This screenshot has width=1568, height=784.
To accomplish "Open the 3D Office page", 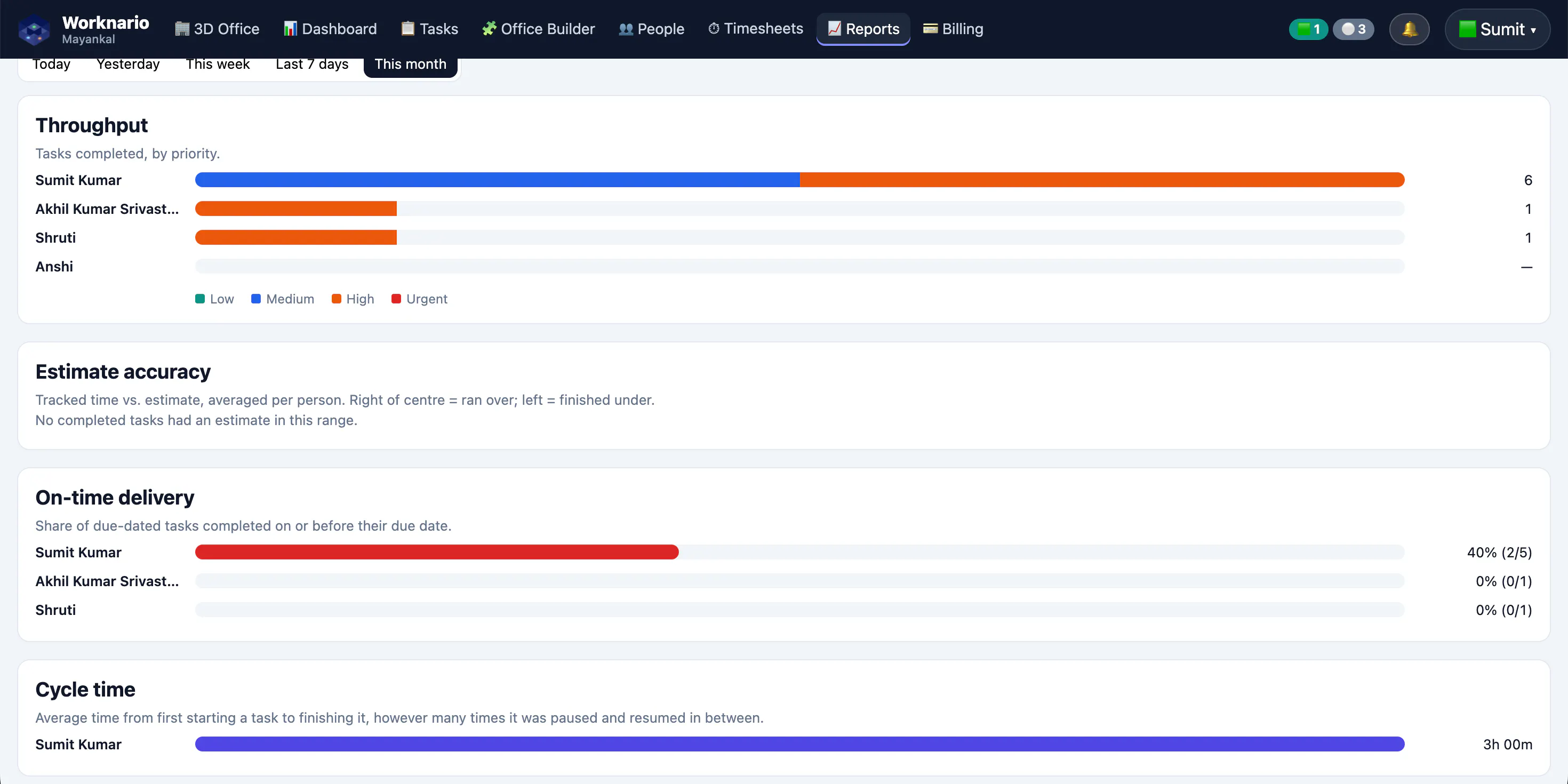I will click(217, 29).
